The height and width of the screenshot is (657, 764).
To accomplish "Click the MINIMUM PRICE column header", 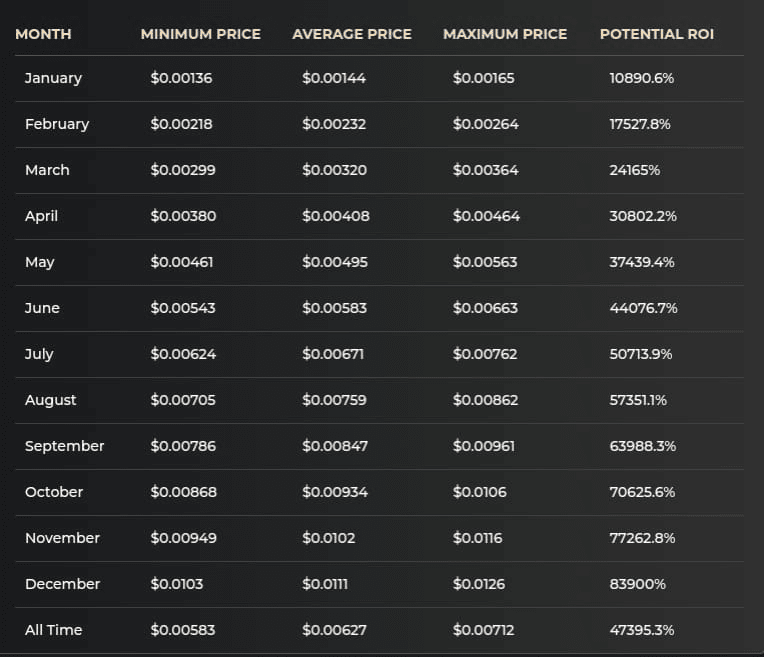I will pyautogui.click(x=200, y=34).
